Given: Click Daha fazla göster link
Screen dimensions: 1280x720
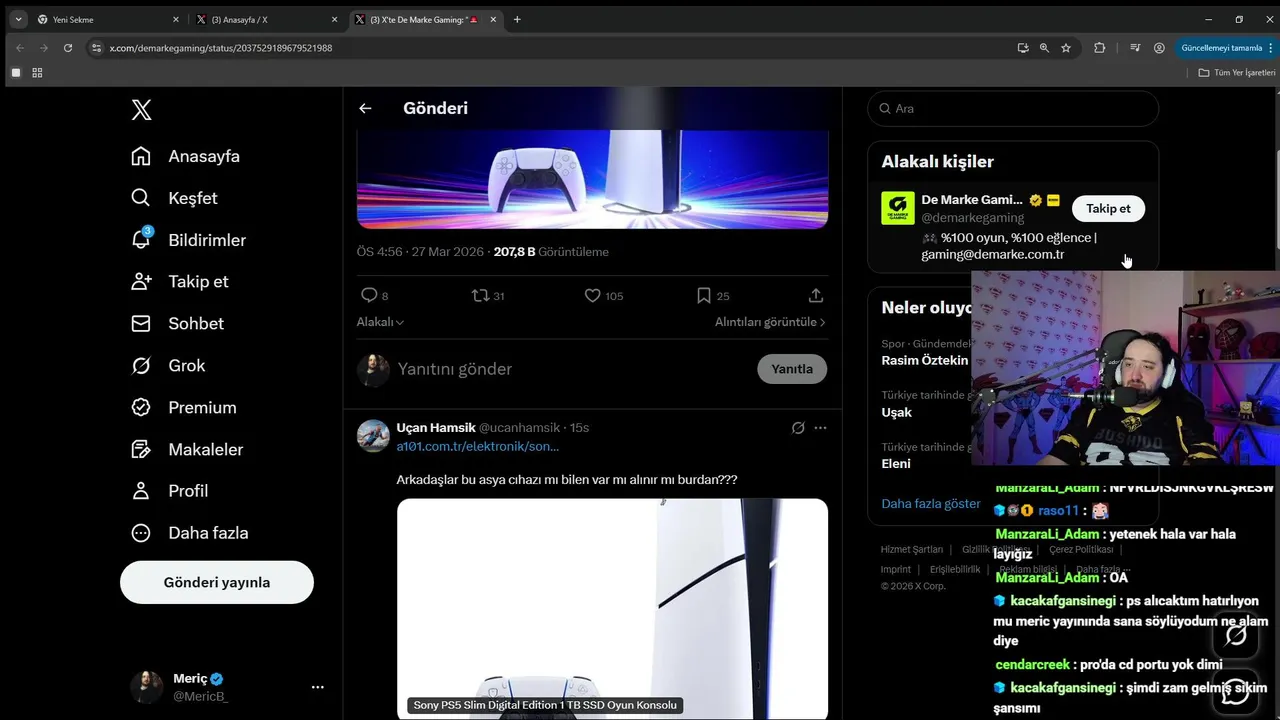Looking at the screenshot, I should click(931, 504).
